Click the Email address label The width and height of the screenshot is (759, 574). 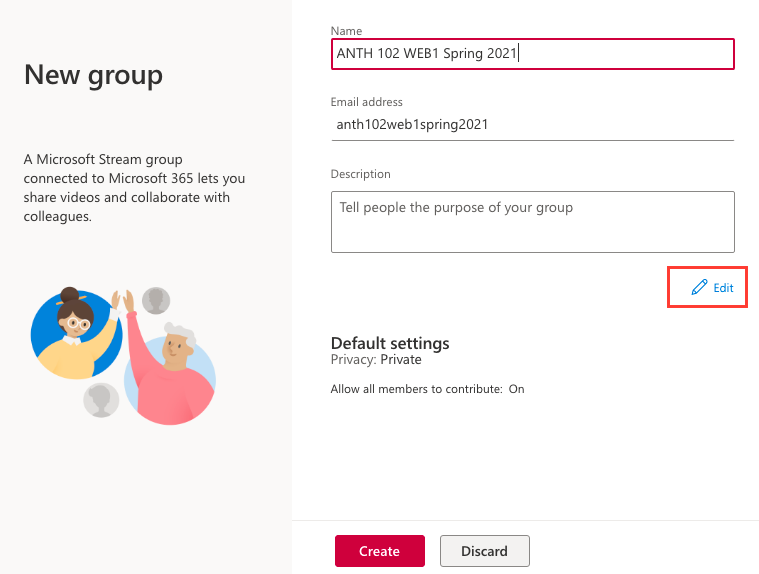[x=366, y=102]
